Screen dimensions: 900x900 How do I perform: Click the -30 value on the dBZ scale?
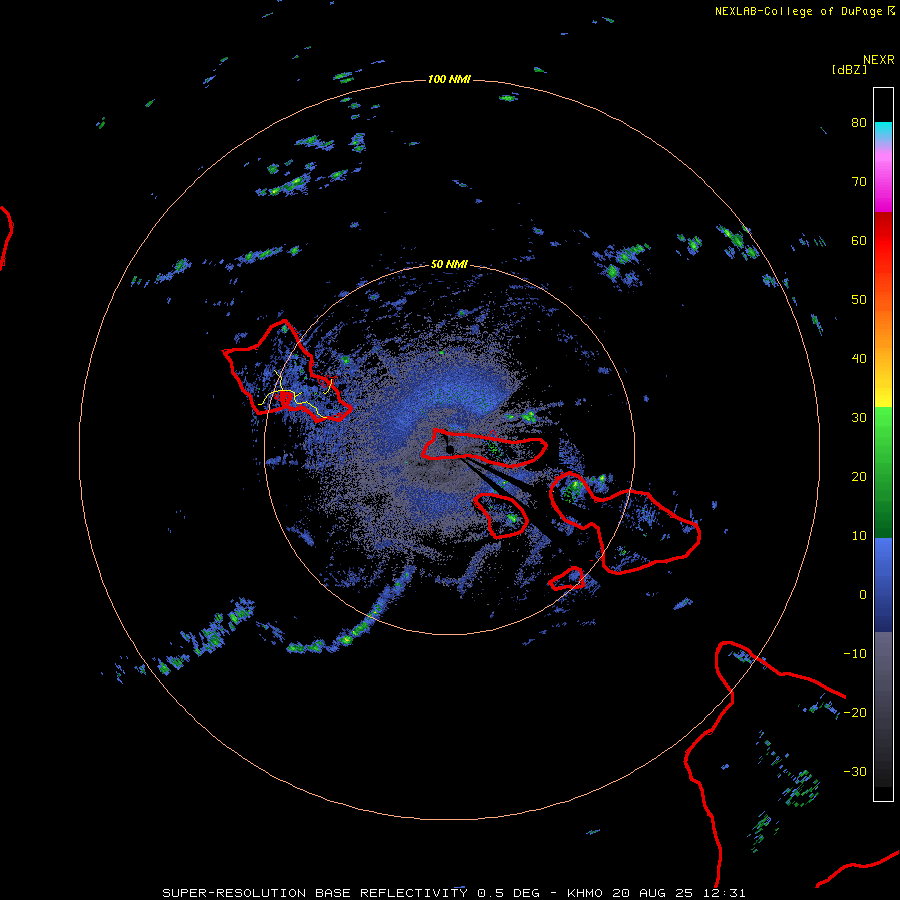[x=855, y=772]
